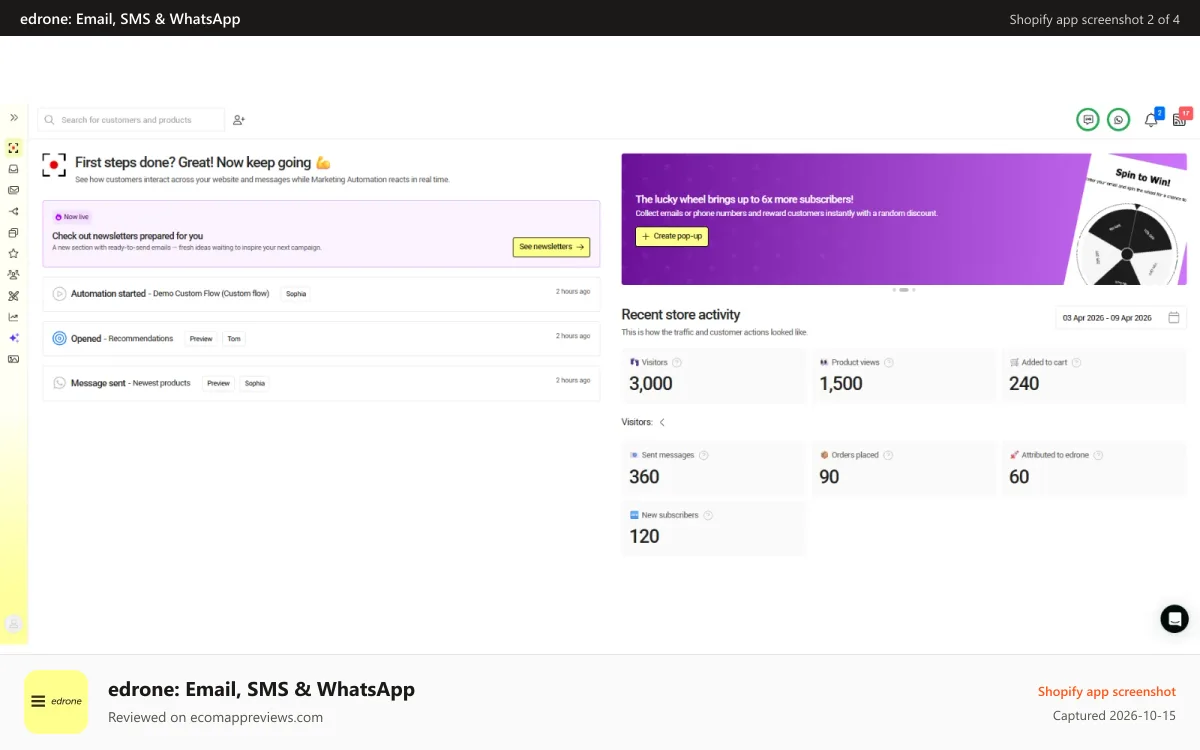Open the line chart analytics sidebar icon
This screenshot has height=750, width=1200.
pyautogui.click(x=13, y=317)
